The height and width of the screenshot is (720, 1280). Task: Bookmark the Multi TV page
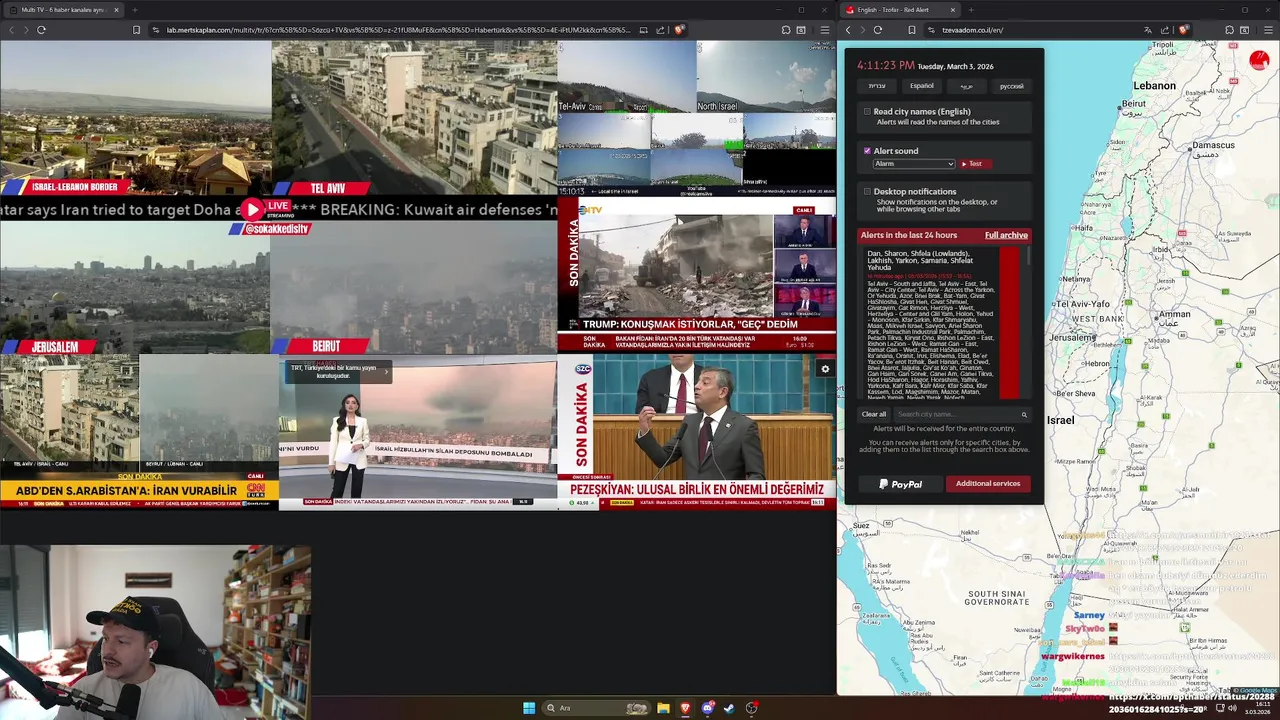tap(136, 30)
